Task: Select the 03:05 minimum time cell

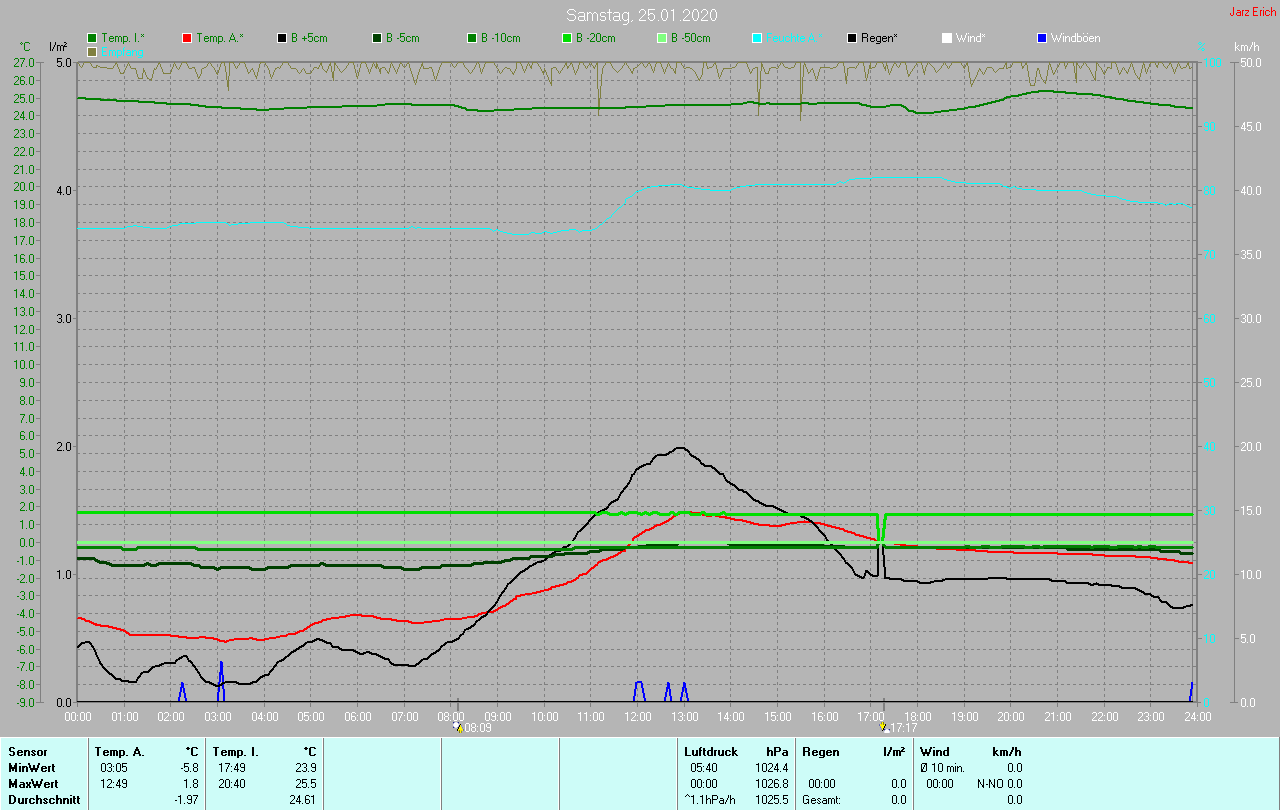Action: click(x=113, y=768)
